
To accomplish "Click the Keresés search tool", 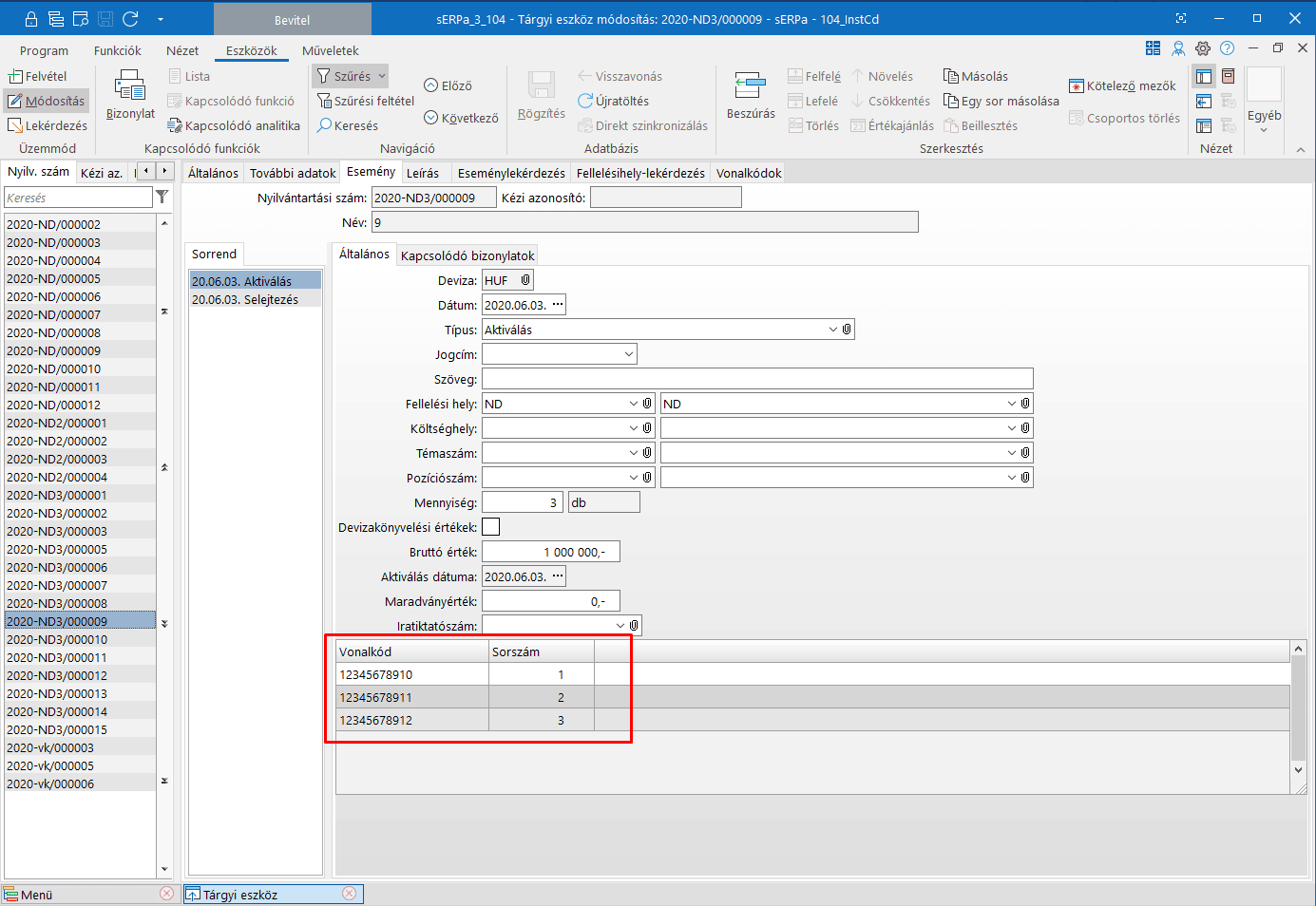I will (348, 125).
